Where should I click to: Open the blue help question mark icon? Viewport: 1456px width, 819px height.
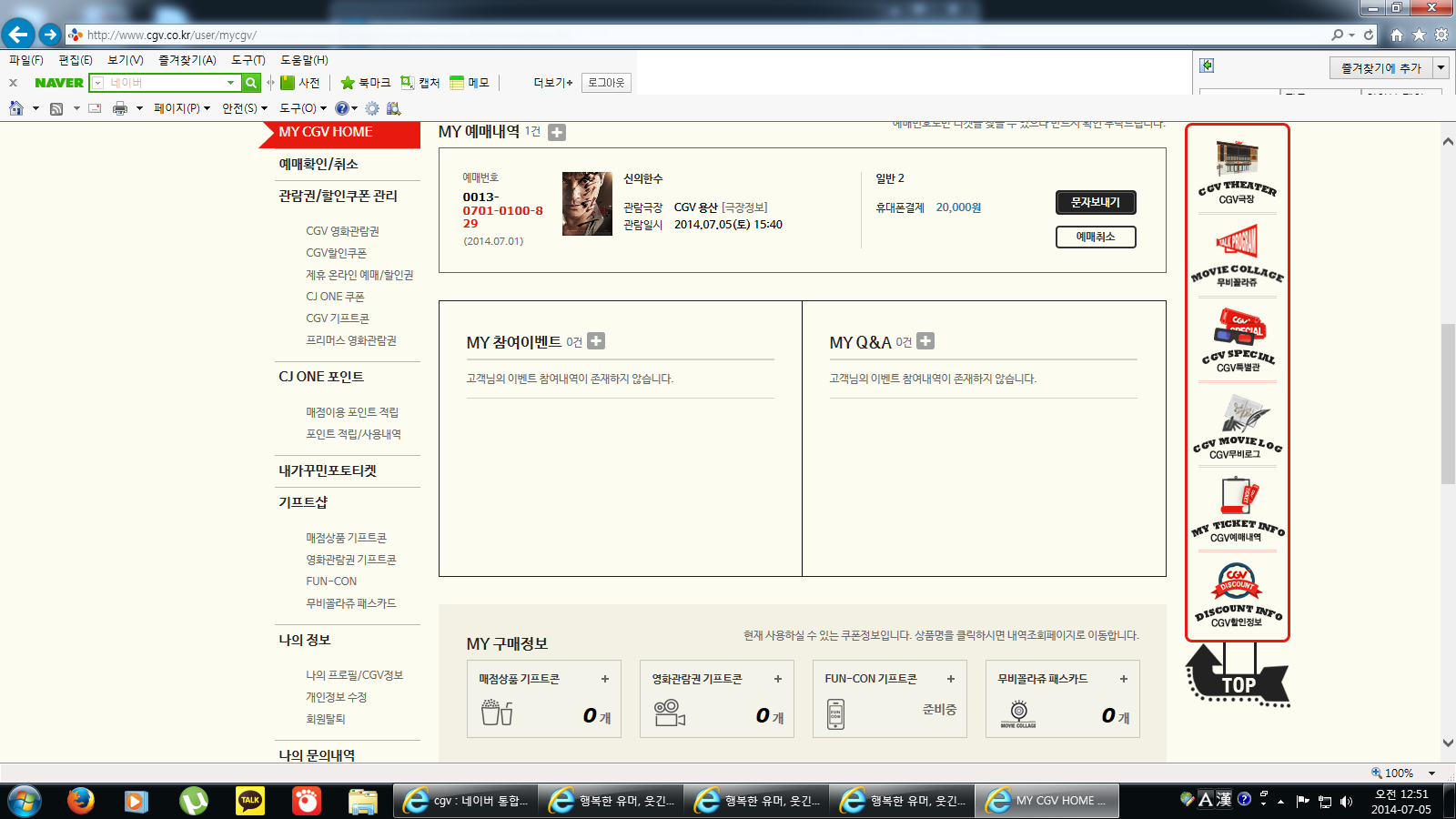(341, 108)
